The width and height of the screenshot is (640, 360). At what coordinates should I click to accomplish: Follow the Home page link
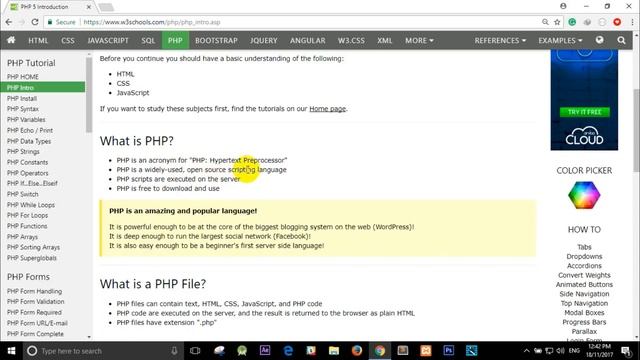tap(327, 109)
